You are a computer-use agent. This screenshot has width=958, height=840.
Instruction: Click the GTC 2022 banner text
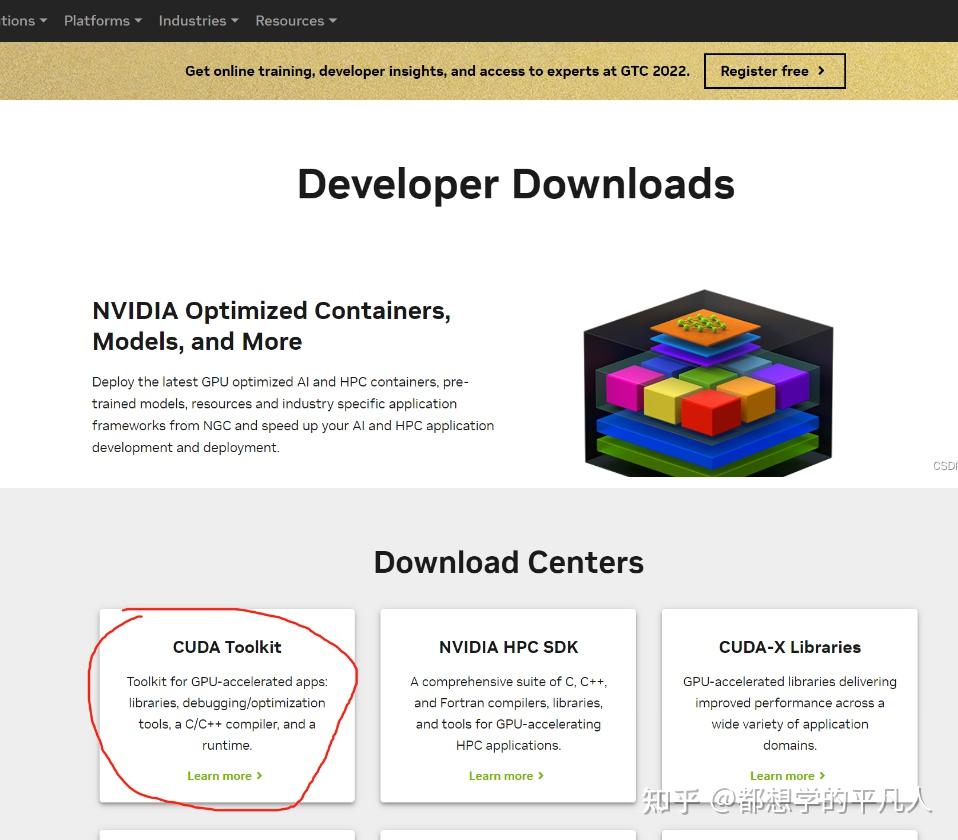(x=437, y=71)
